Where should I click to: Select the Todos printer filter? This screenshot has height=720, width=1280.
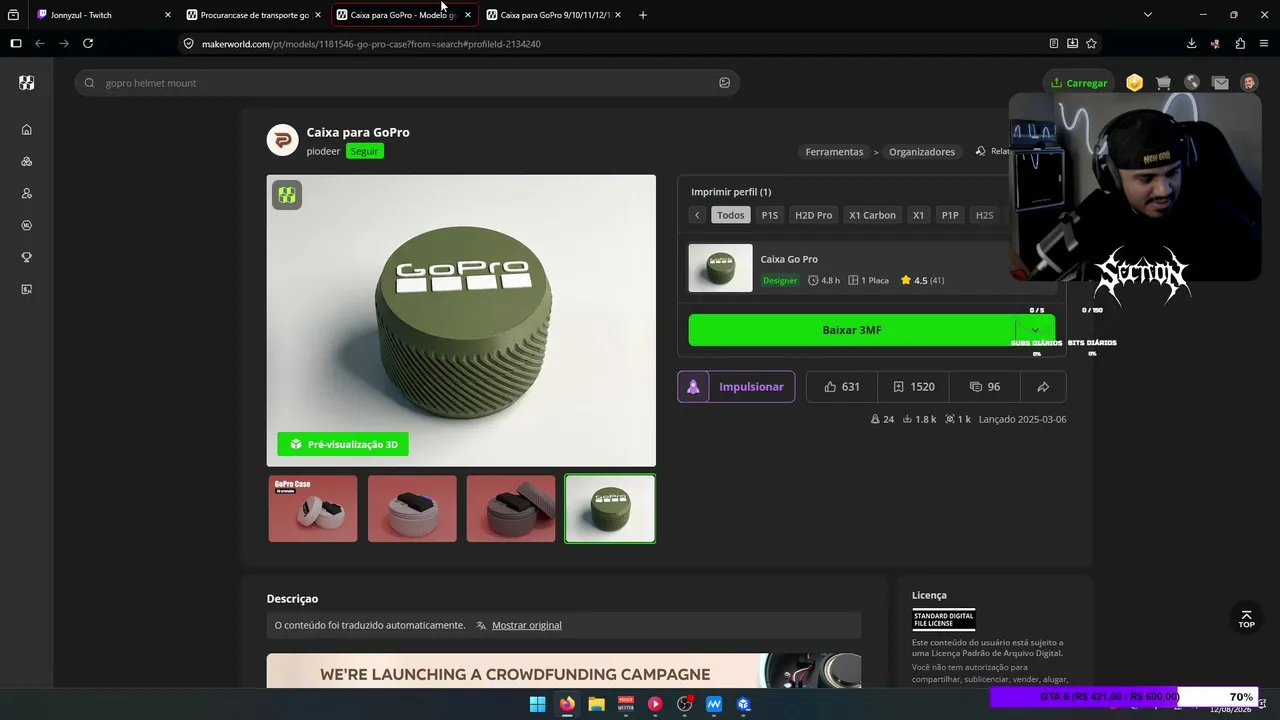click(731, 215)
